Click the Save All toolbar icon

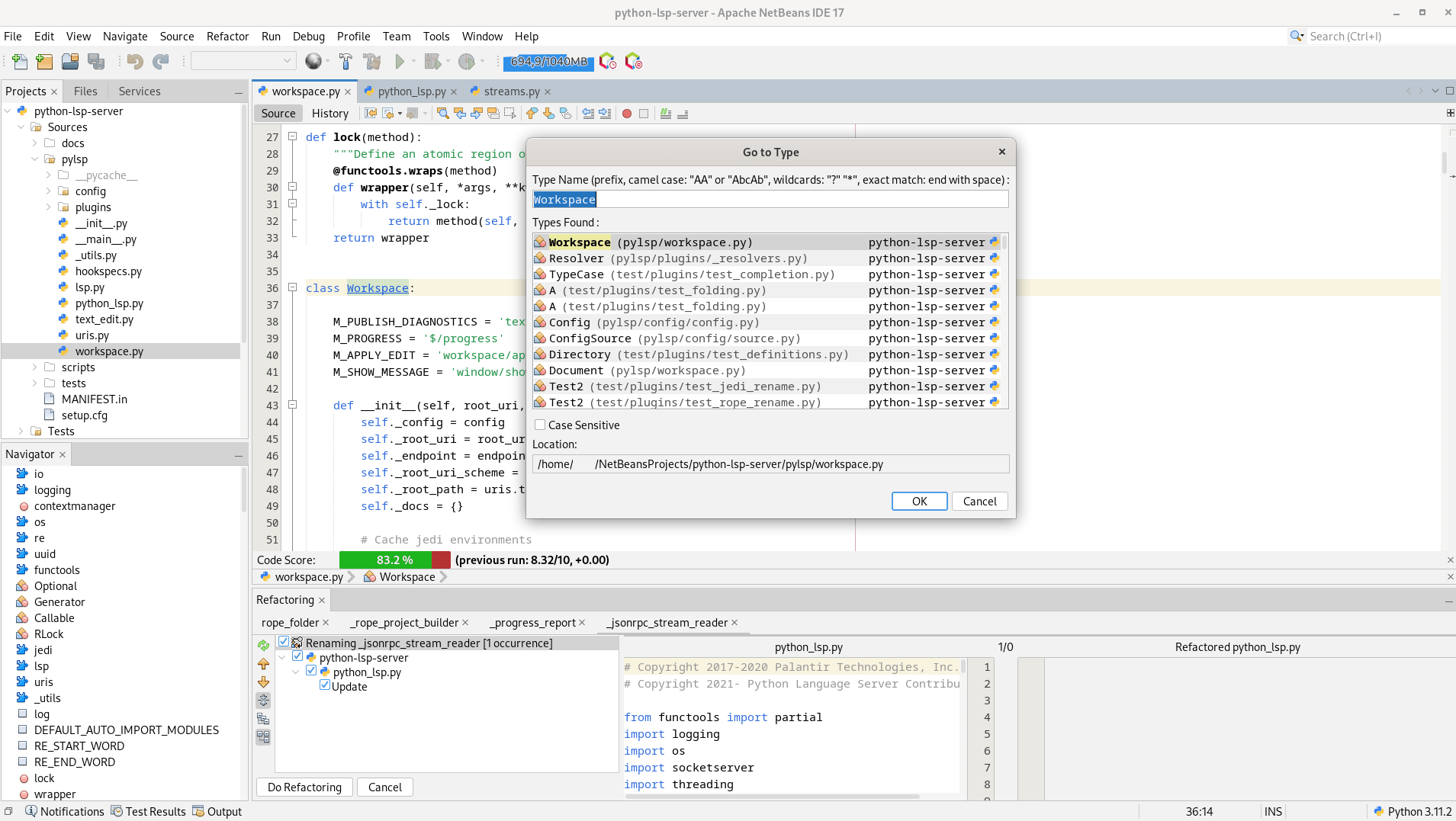95,62
